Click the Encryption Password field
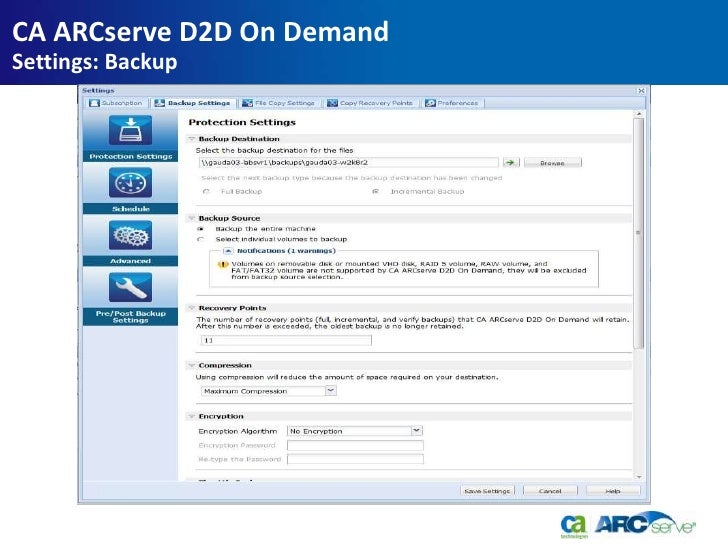The height and width of the screenshot is (546, 728). tap(355, 445)
